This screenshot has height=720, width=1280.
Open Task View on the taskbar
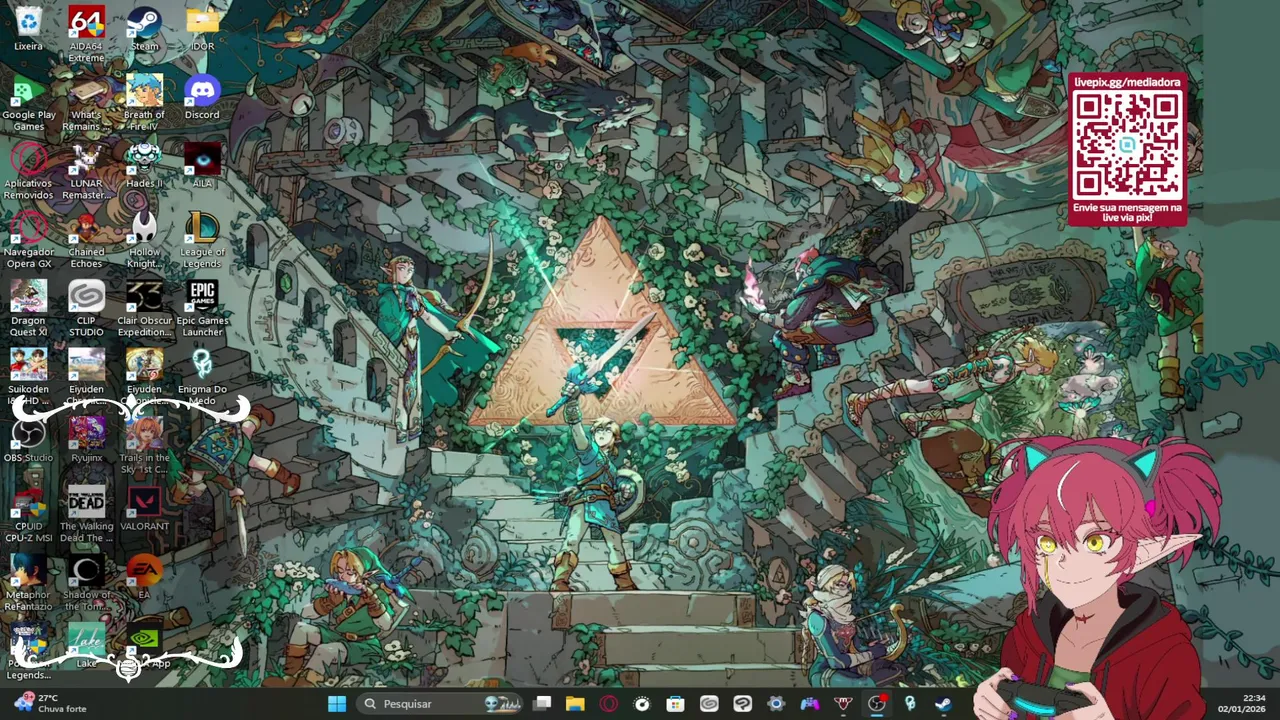point(542,704)
